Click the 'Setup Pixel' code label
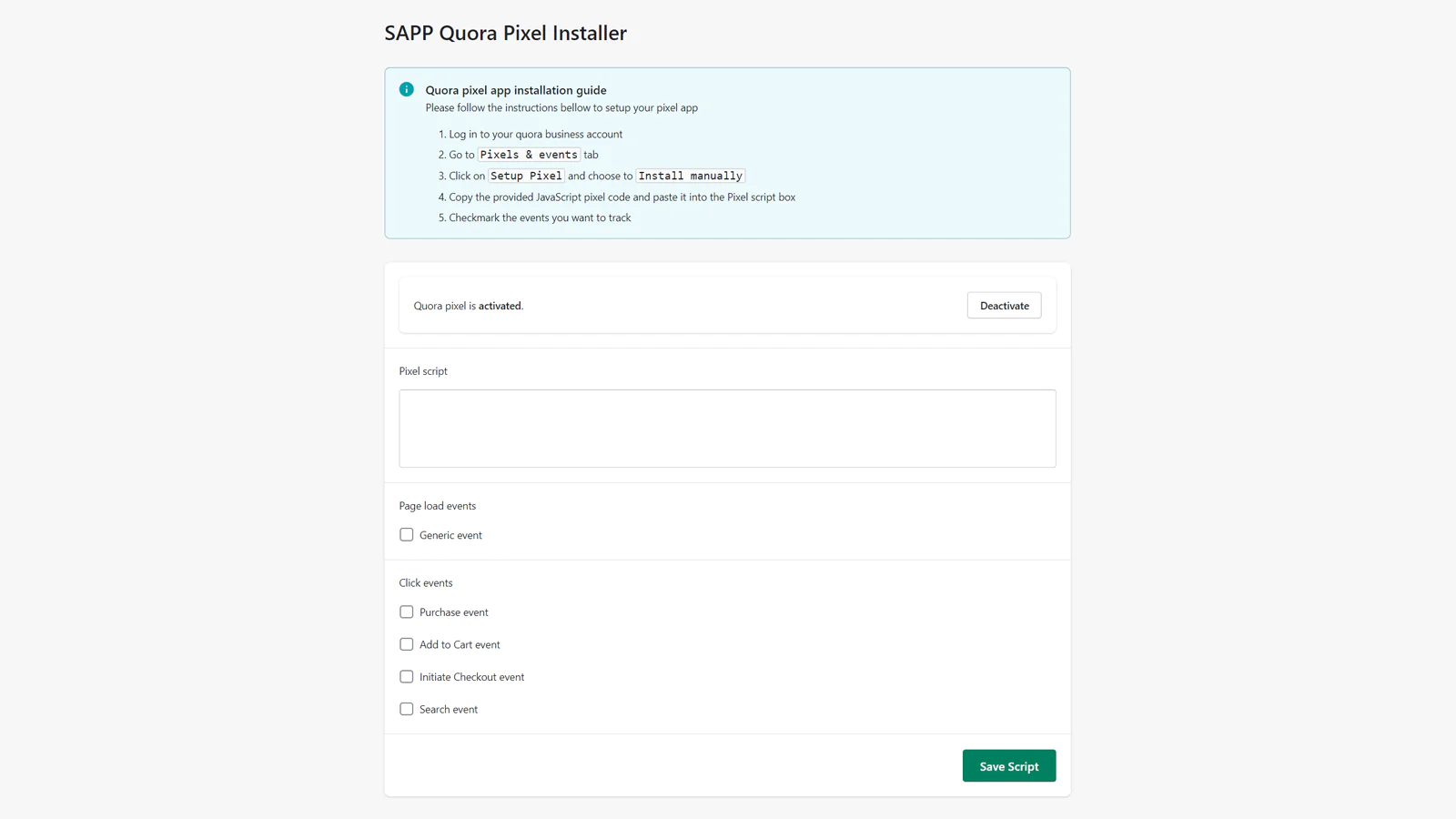Viewport: 1456px width, 819px height. pos(526,176)
